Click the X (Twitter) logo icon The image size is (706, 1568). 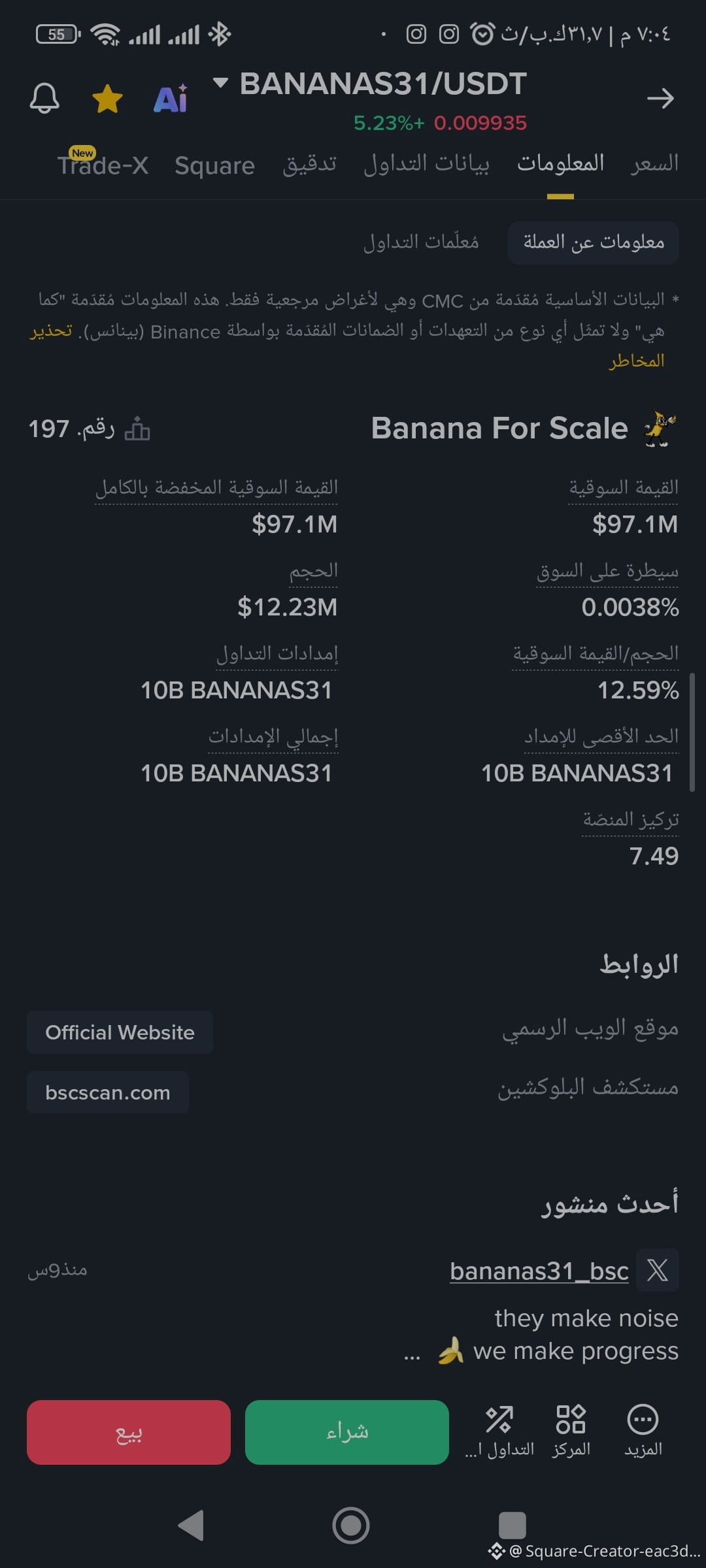coord(658,1270)
